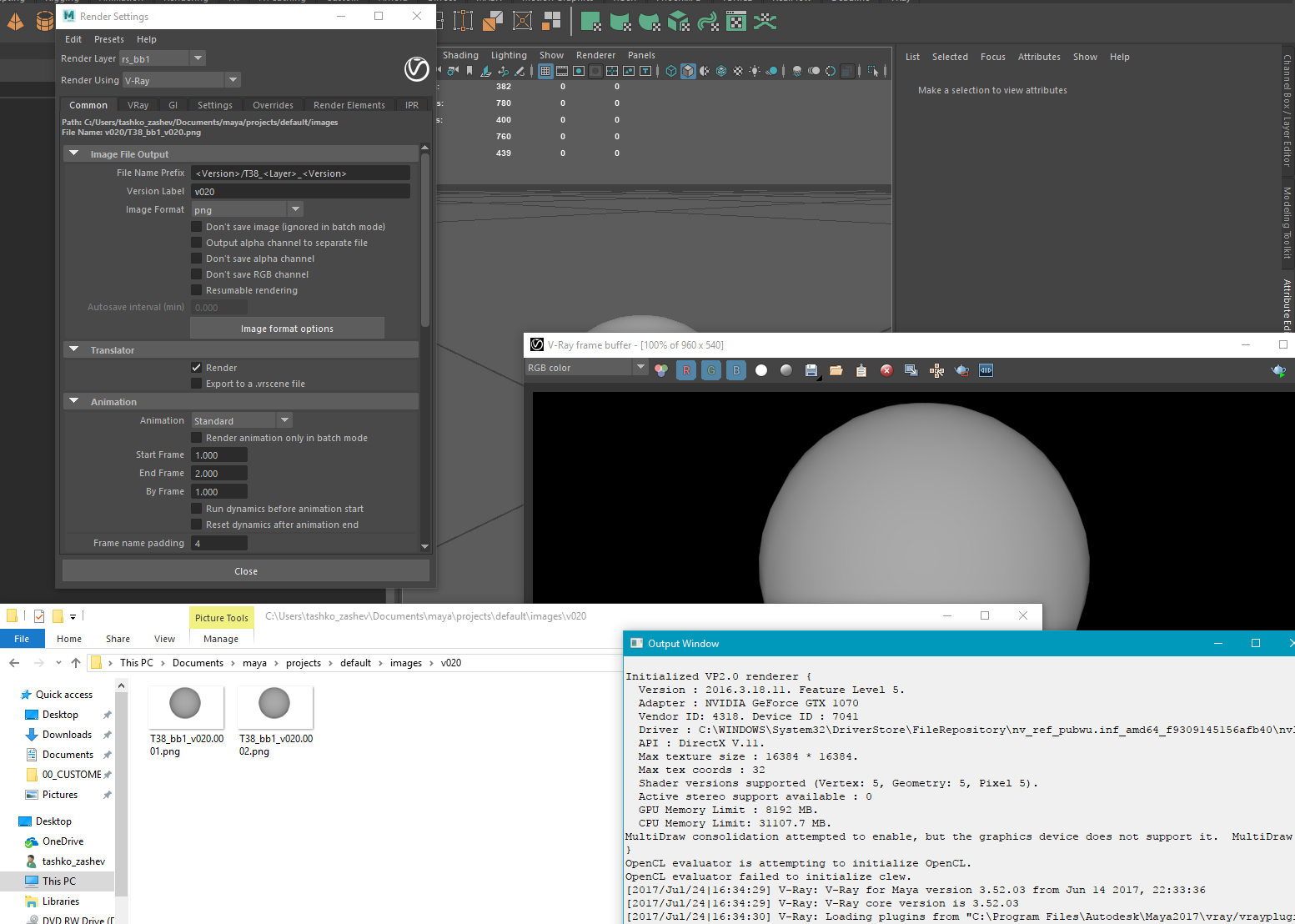This screenshot has width=1295, height=924.
Task: Open the RGB color channel dropdown
Action: pos(587,368)
